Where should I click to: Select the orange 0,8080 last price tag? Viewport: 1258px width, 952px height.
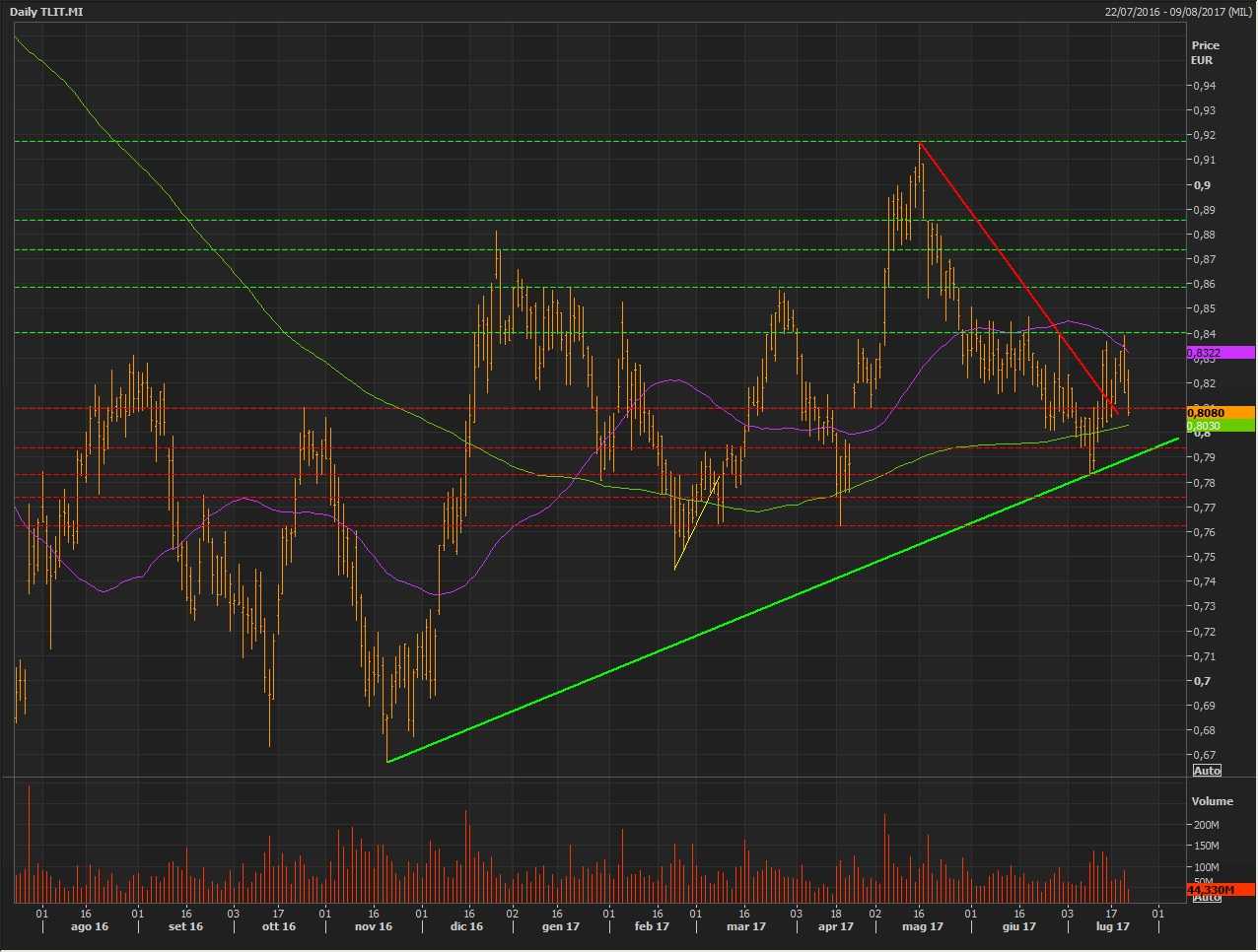[1221, 413]
